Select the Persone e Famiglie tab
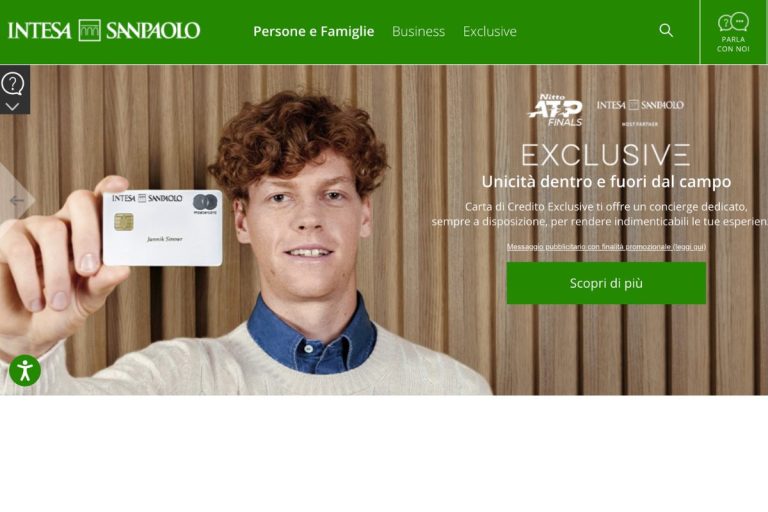The height and width of the screenshot is (512, 768). pos(313,31)
